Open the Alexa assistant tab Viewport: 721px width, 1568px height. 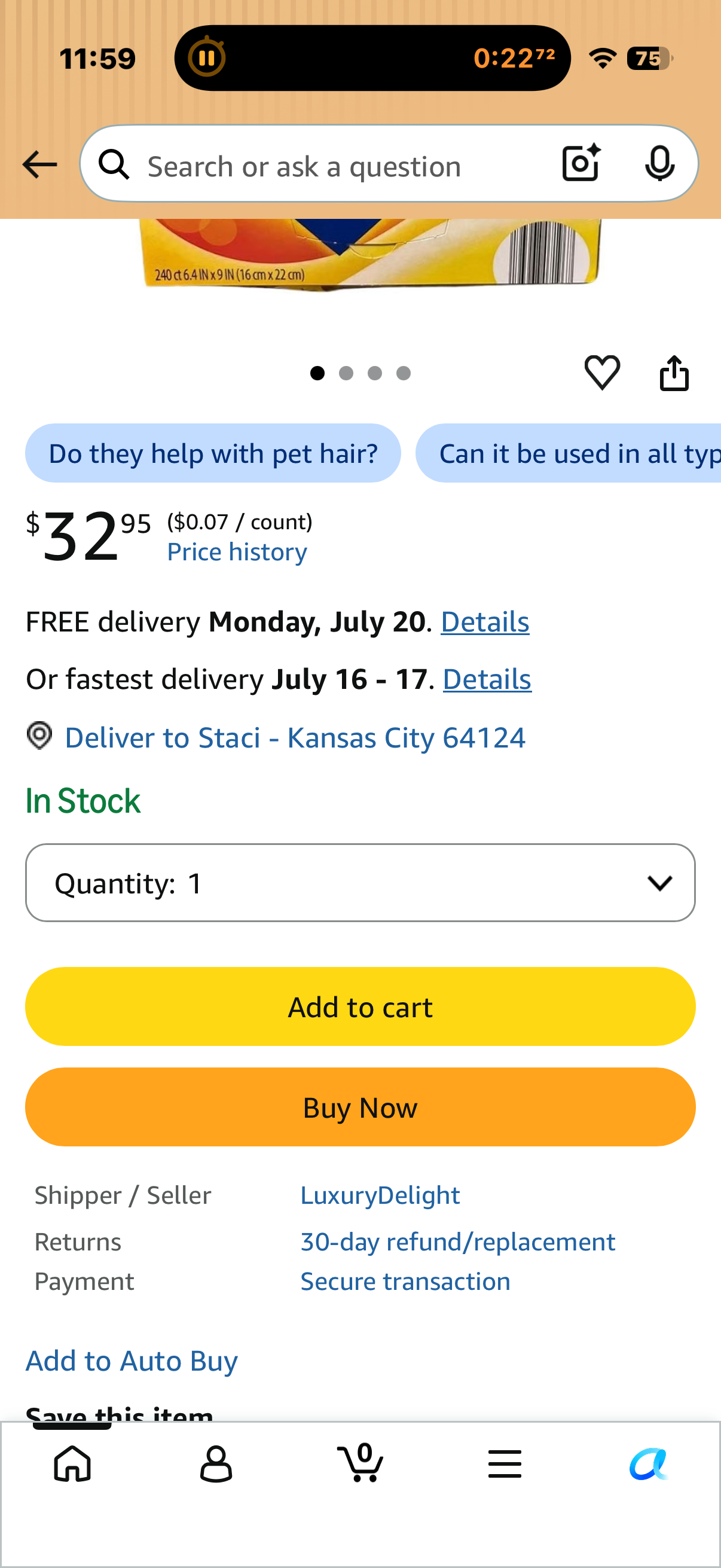(x=648, y=1463)
